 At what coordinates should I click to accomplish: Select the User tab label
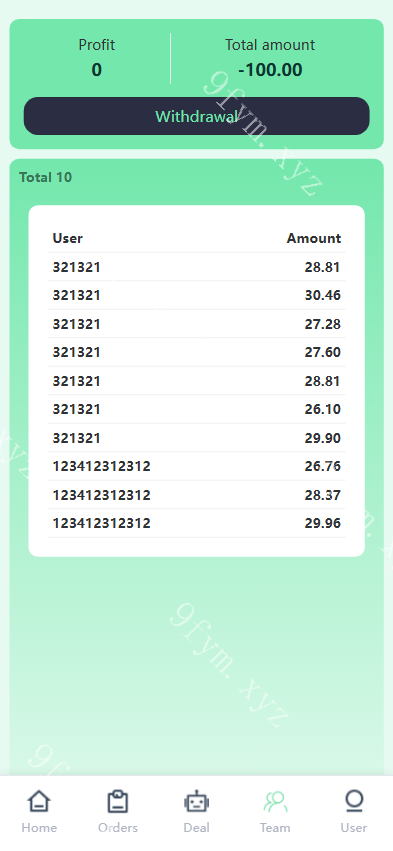click(x=354, y=828)
